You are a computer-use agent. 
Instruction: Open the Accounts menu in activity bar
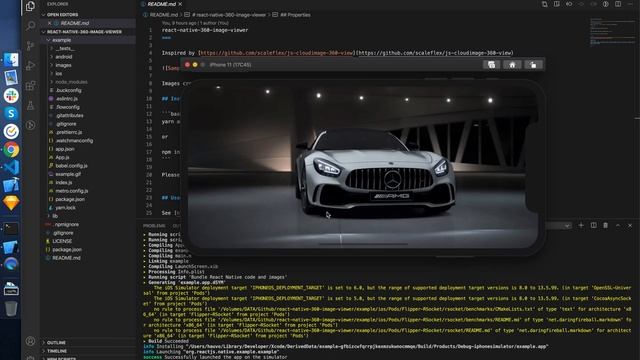[30, 341]
